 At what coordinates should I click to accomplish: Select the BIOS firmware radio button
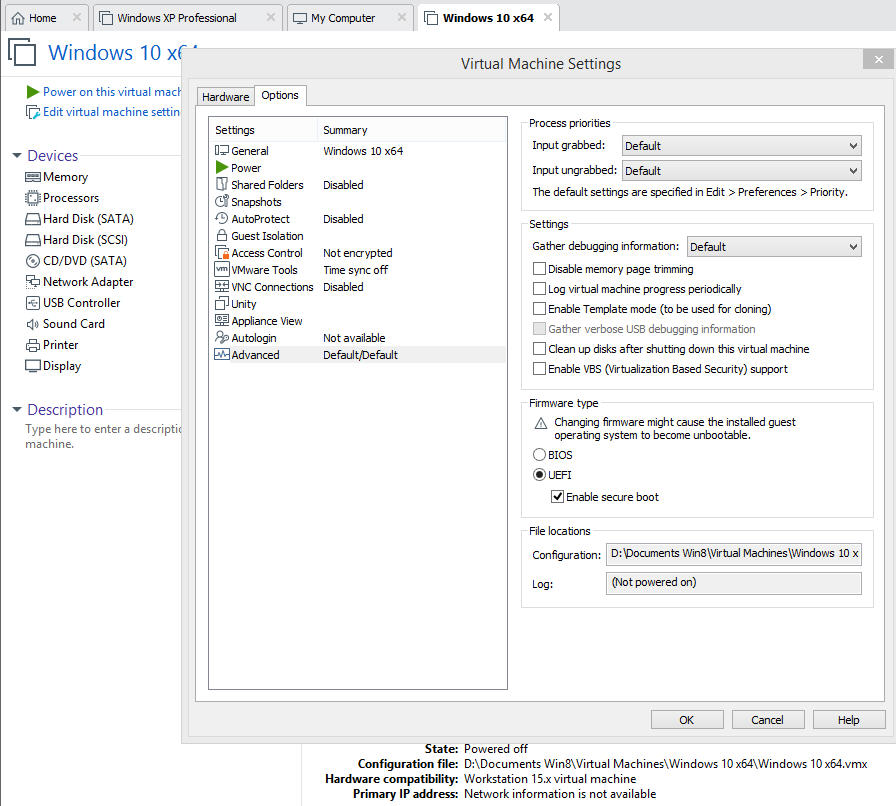click(540, 455)
